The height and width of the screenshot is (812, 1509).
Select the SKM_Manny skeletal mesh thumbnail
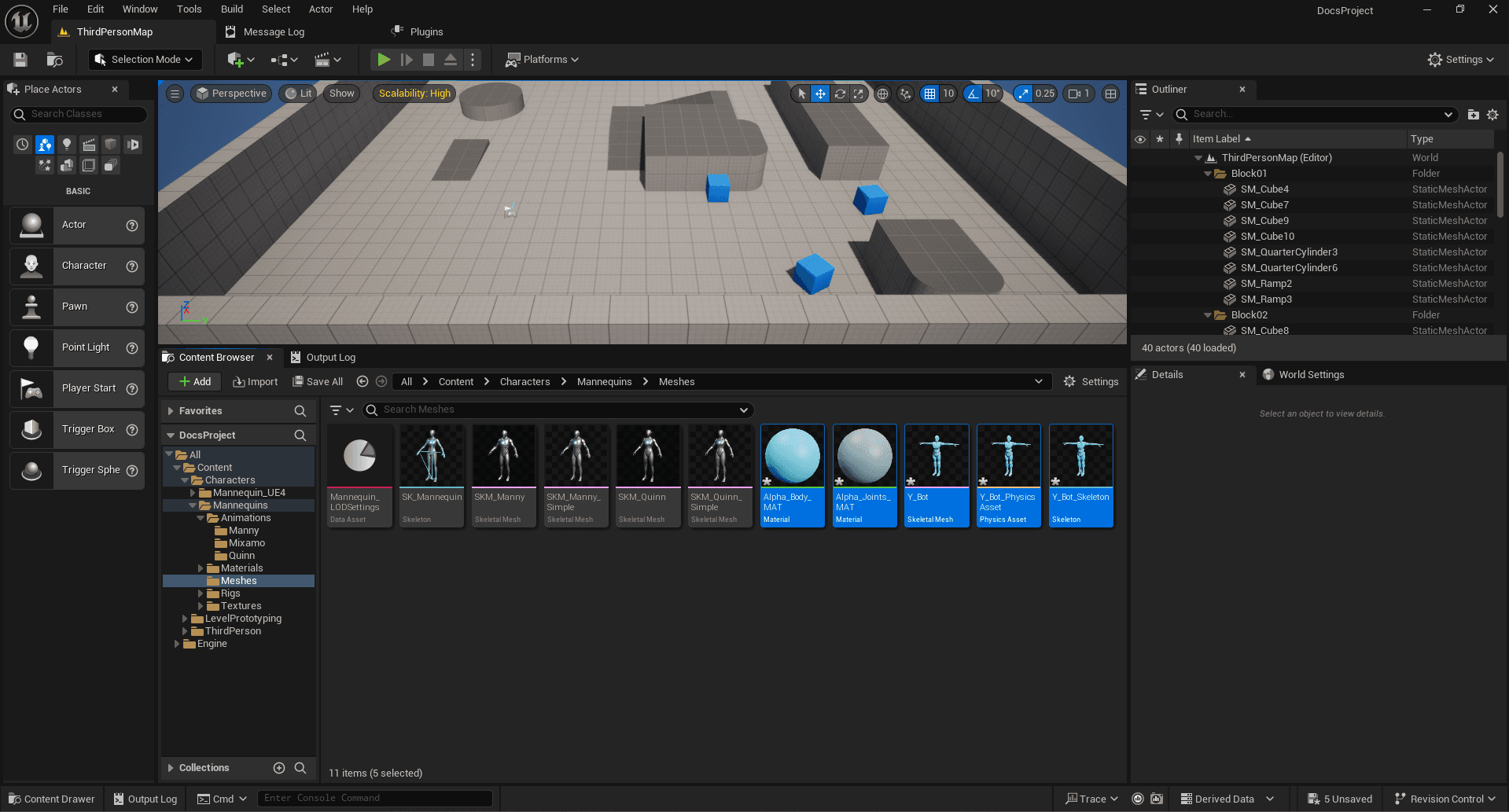[x=504, y=476]
